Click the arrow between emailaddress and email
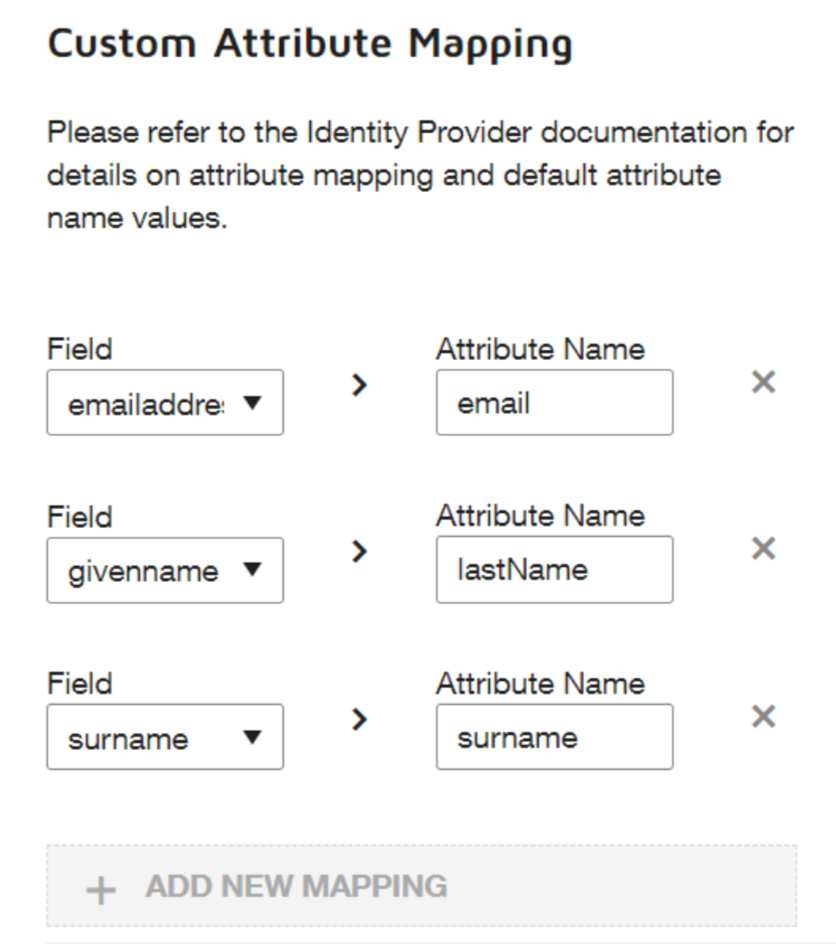Viewport: 836px width, 944px height. [359, 384]
